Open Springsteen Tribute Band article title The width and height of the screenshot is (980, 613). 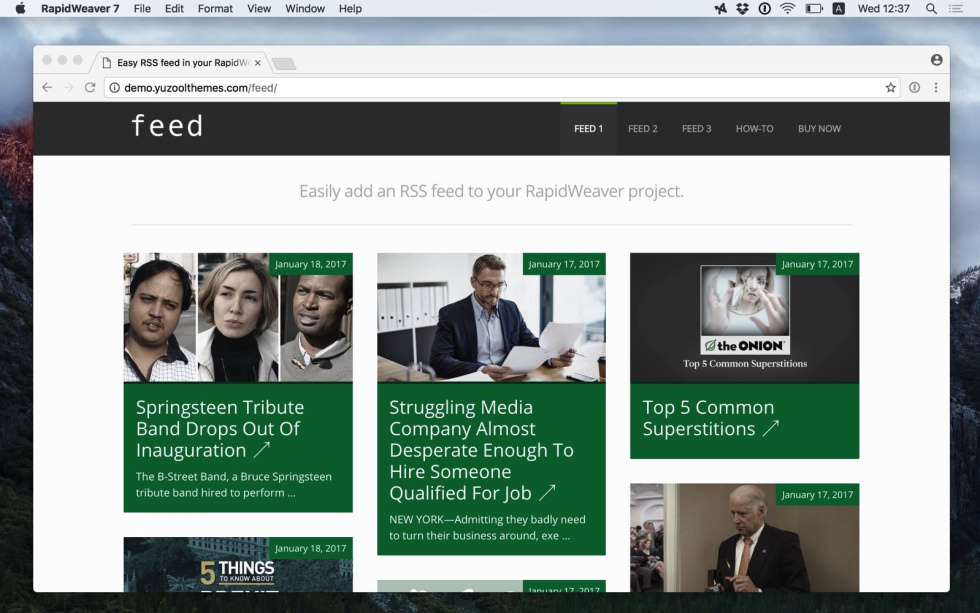point(220,429)
